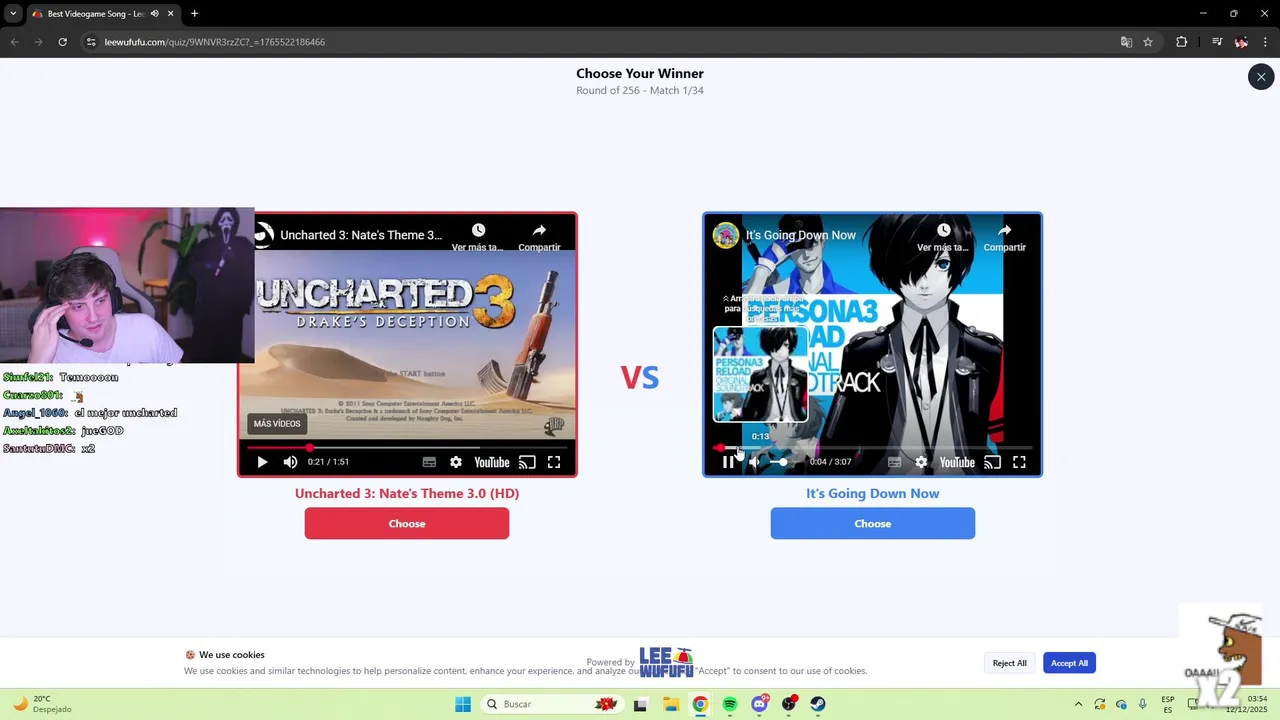Bookmark this page with the star

point(1148,42)
